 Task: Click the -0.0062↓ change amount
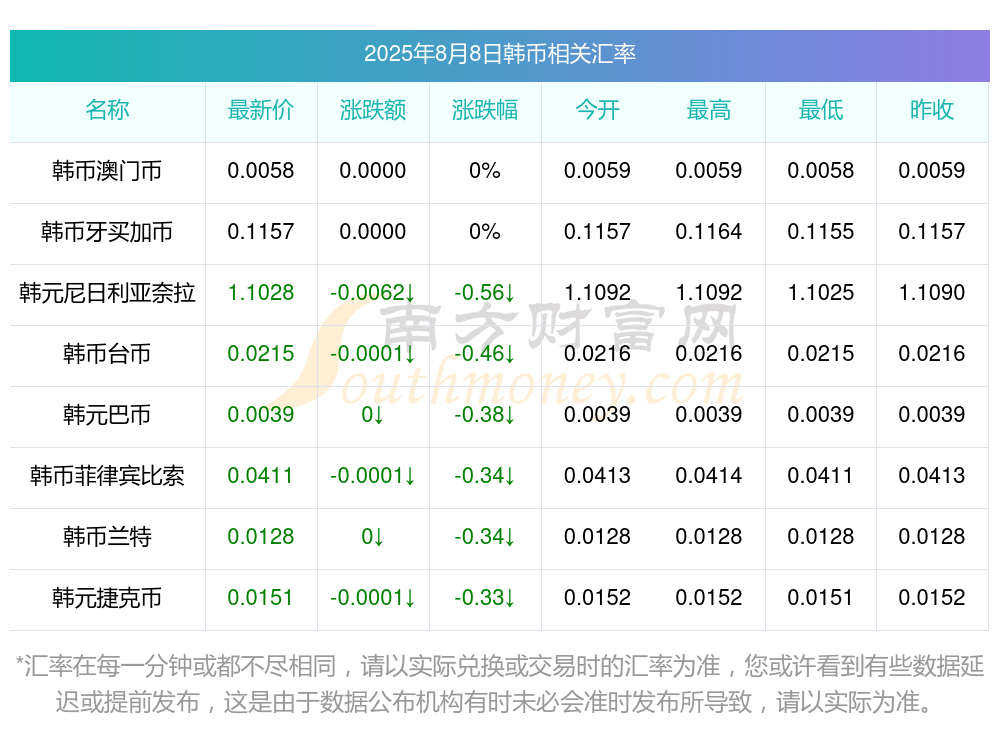372,292
